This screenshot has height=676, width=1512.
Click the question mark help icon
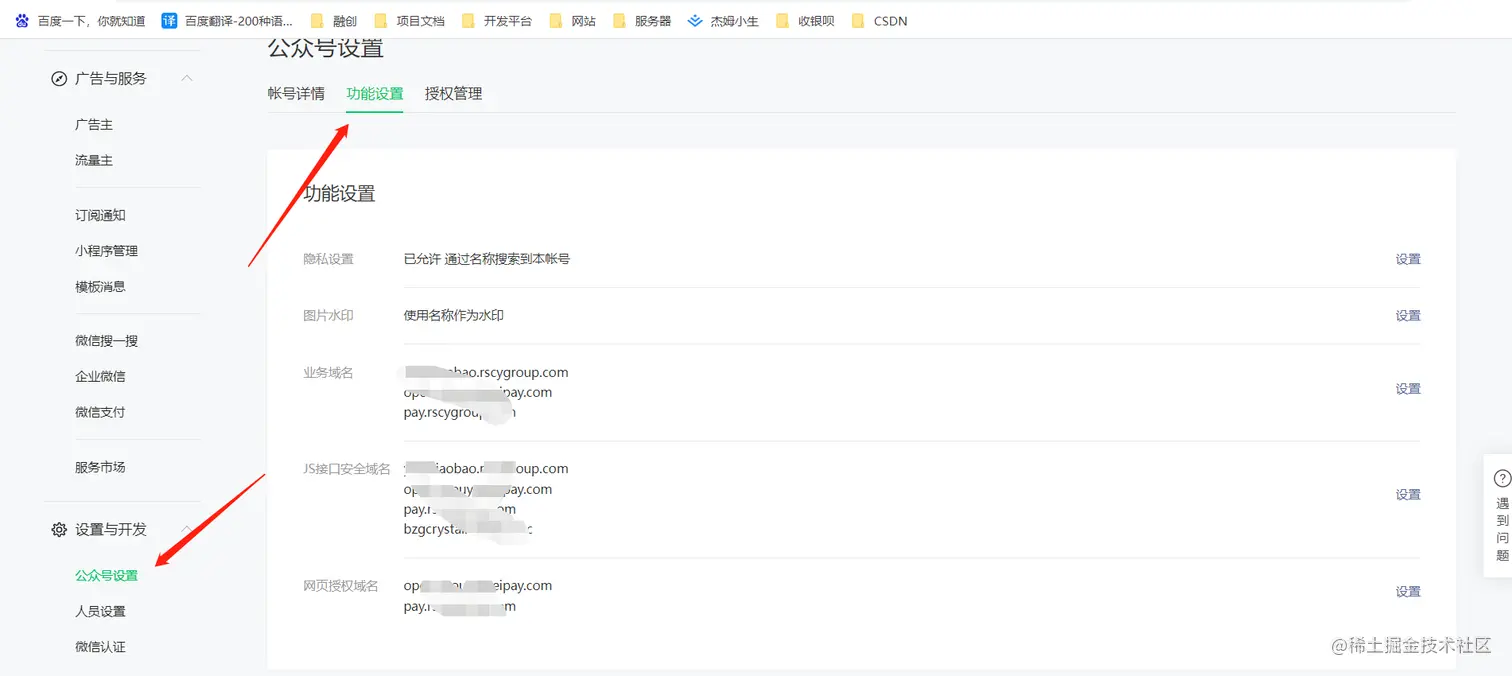1502,478
